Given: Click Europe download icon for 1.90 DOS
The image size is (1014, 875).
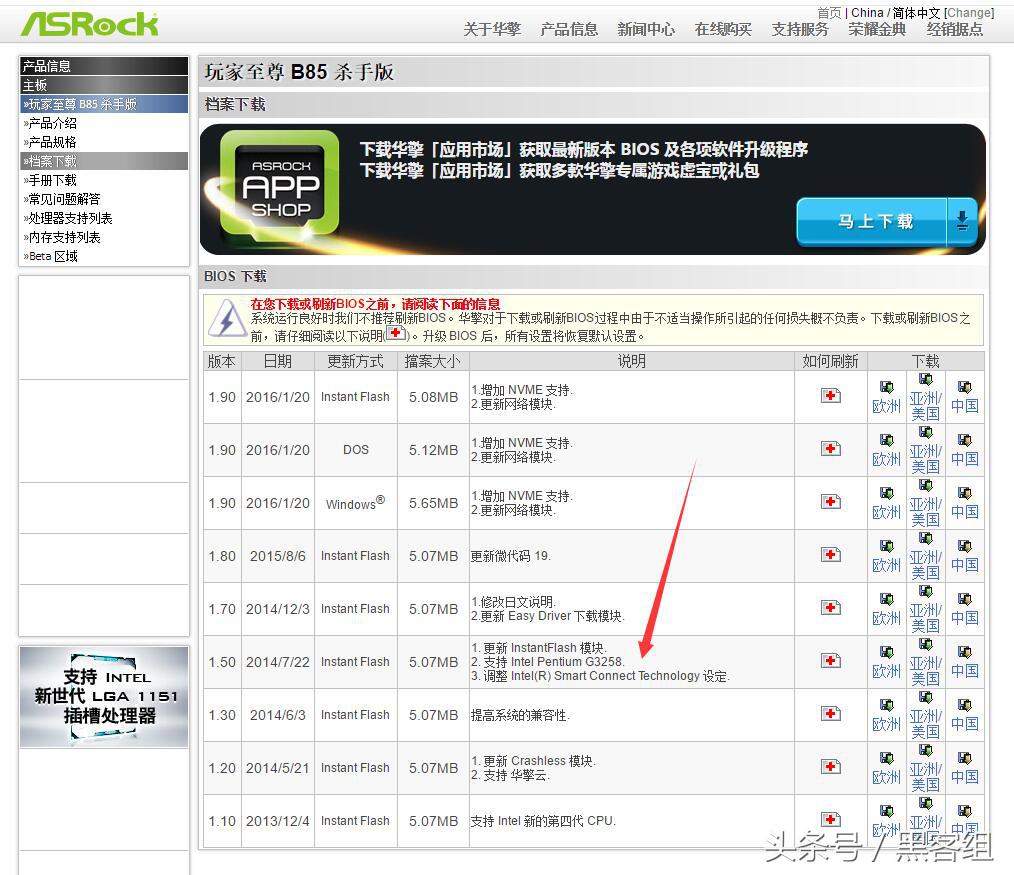Looking at the screenshot, I should click(886, 450).
